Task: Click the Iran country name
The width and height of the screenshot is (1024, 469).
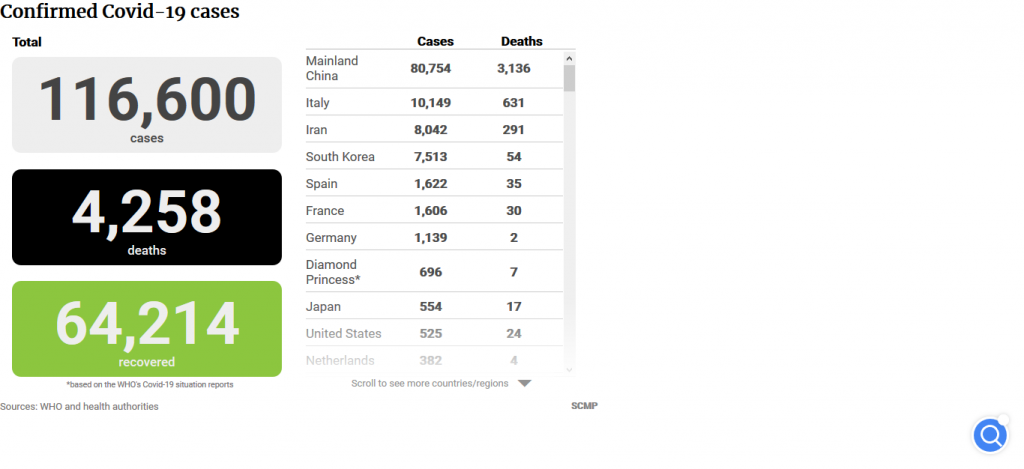Action: click(317, 130)
